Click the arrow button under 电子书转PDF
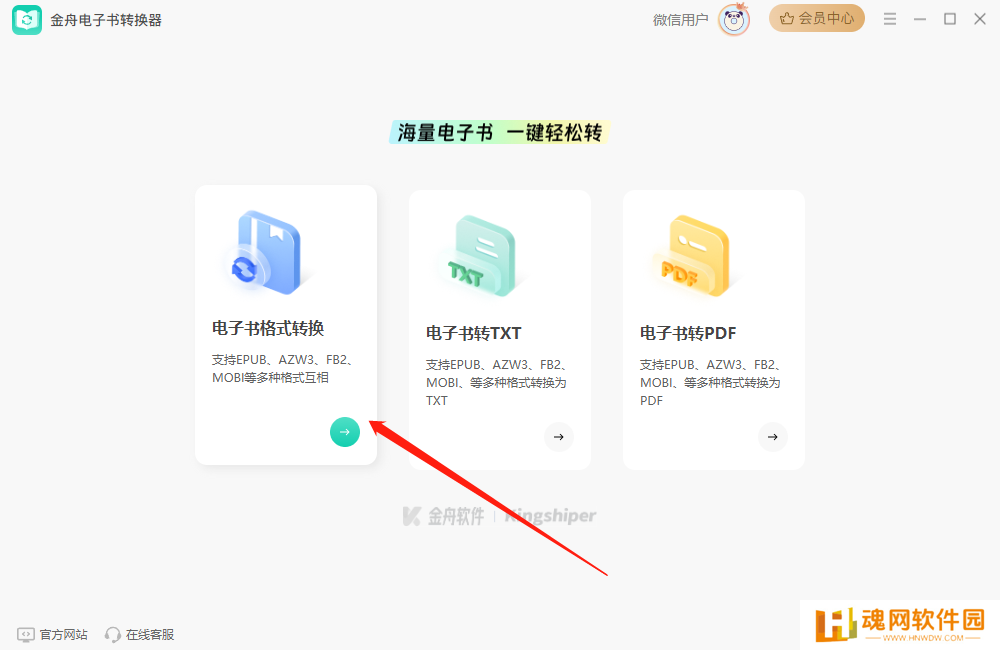 click(x=772, y=437)
